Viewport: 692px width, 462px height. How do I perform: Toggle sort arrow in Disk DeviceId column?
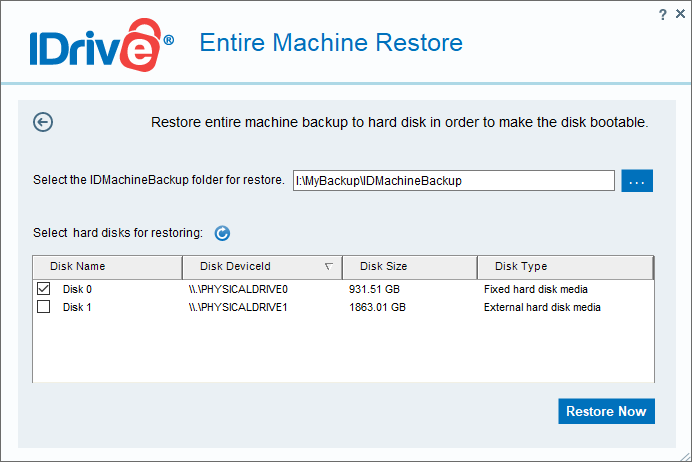click(329, 267)
